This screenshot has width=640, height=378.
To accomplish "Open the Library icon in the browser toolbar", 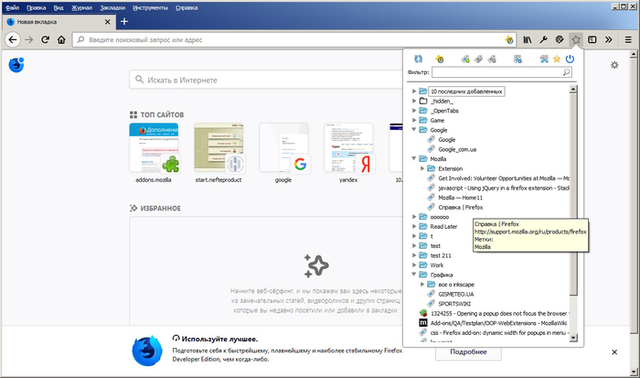I will coord(527,40).
